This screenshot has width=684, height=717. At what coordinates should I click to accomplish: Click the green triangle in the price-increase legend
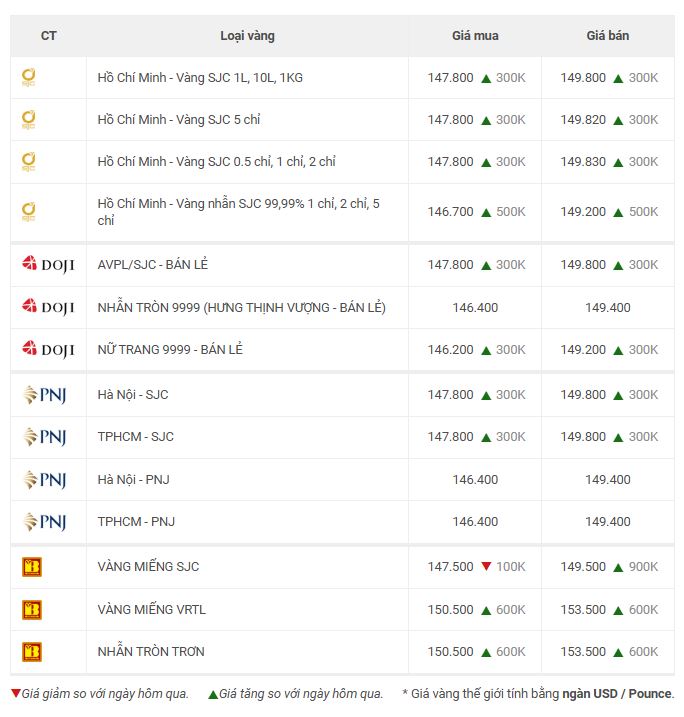(x=212, y=694)
